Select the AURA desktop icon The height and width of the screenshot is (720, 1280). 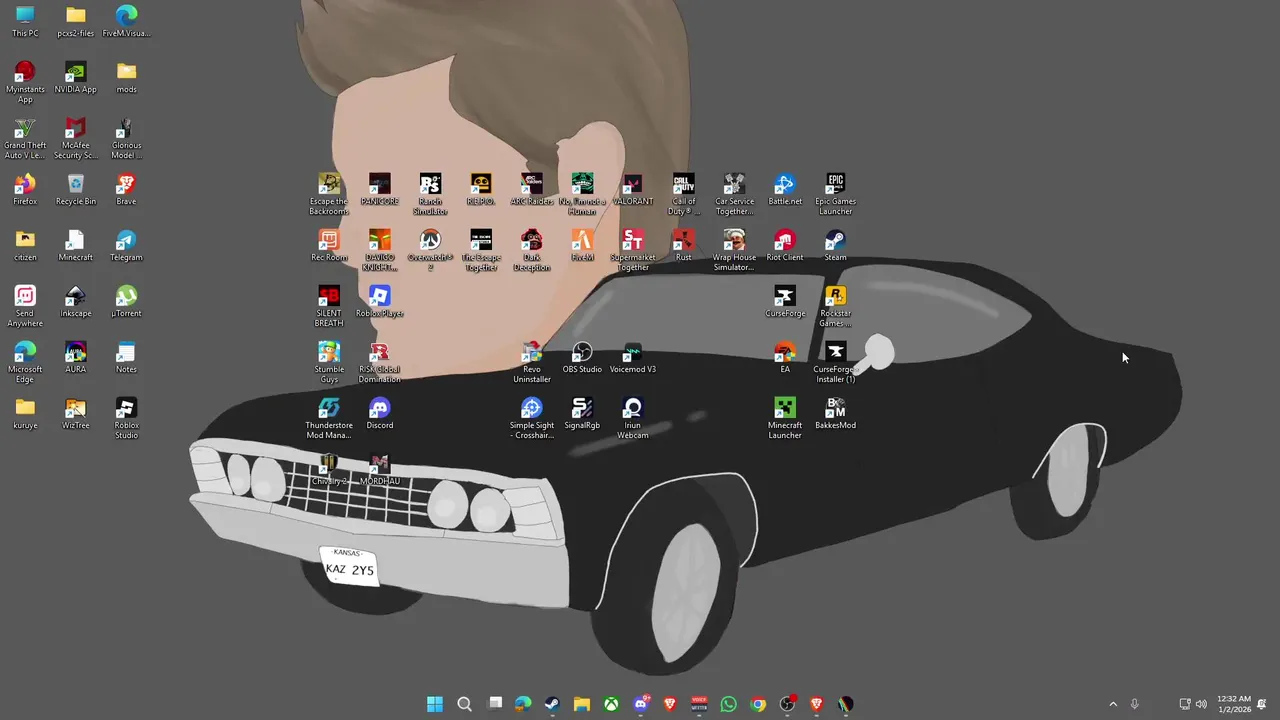point(76,357)
